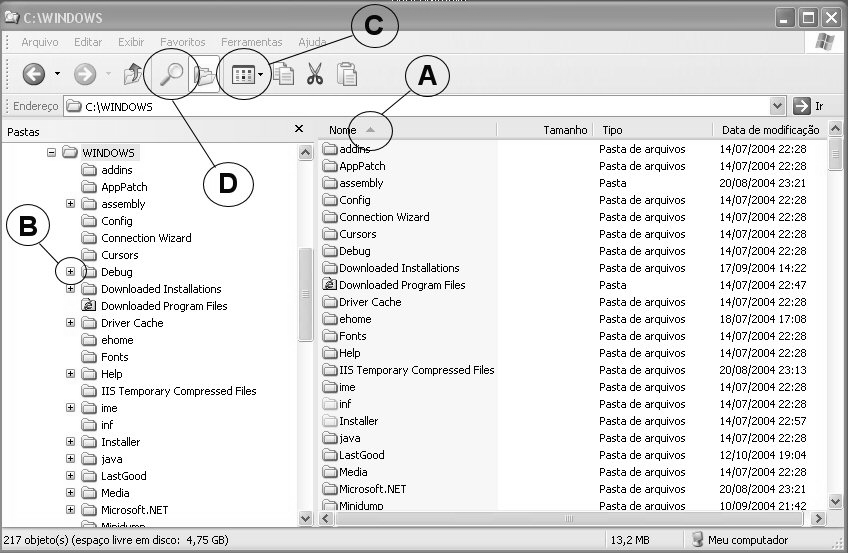848x553 pixels.
Task: Click the Cut scissors icon
Action: [315, 74]
